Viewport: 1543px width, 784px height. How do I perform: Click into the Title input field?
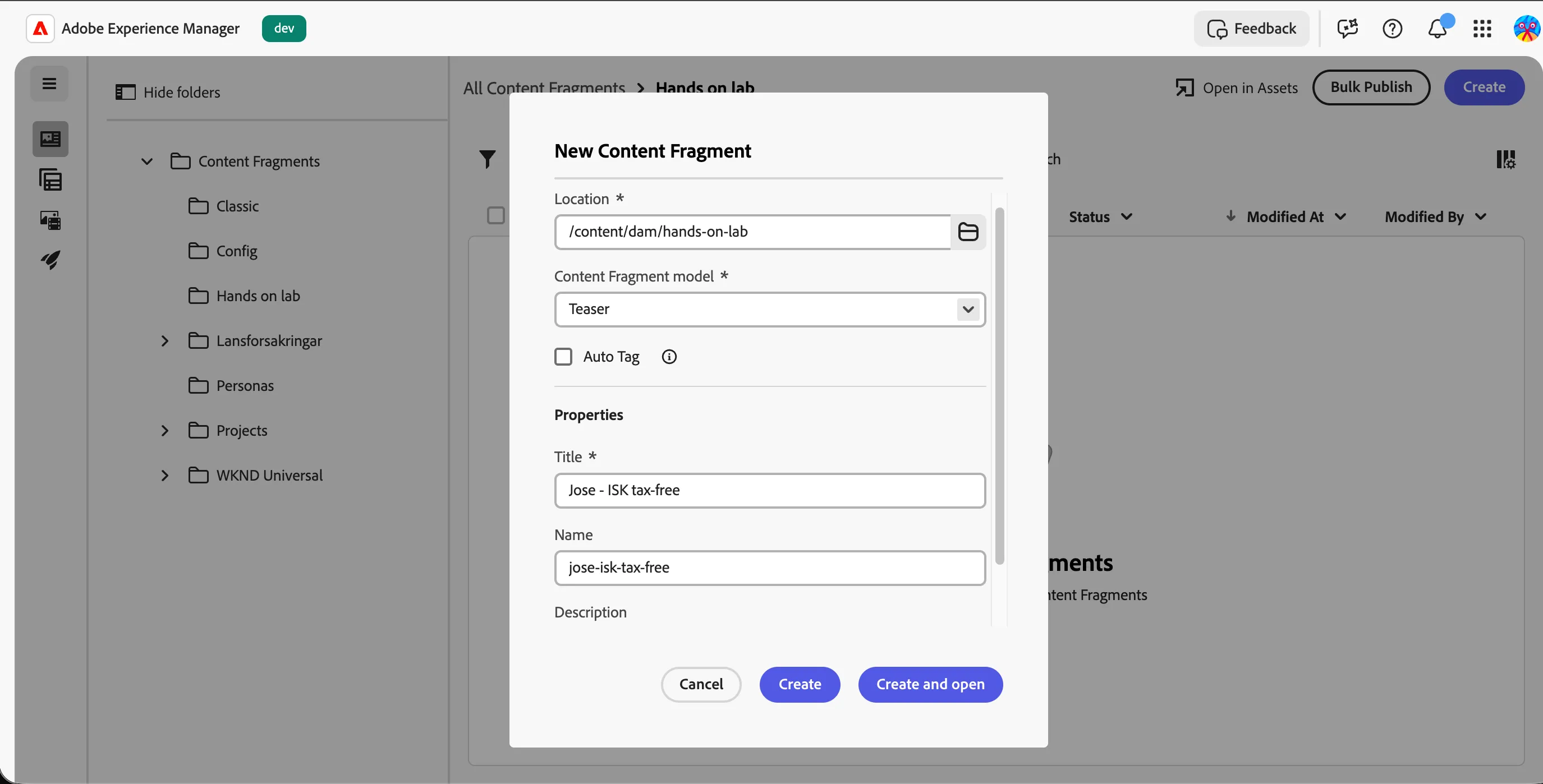click(x=770, y=491)
